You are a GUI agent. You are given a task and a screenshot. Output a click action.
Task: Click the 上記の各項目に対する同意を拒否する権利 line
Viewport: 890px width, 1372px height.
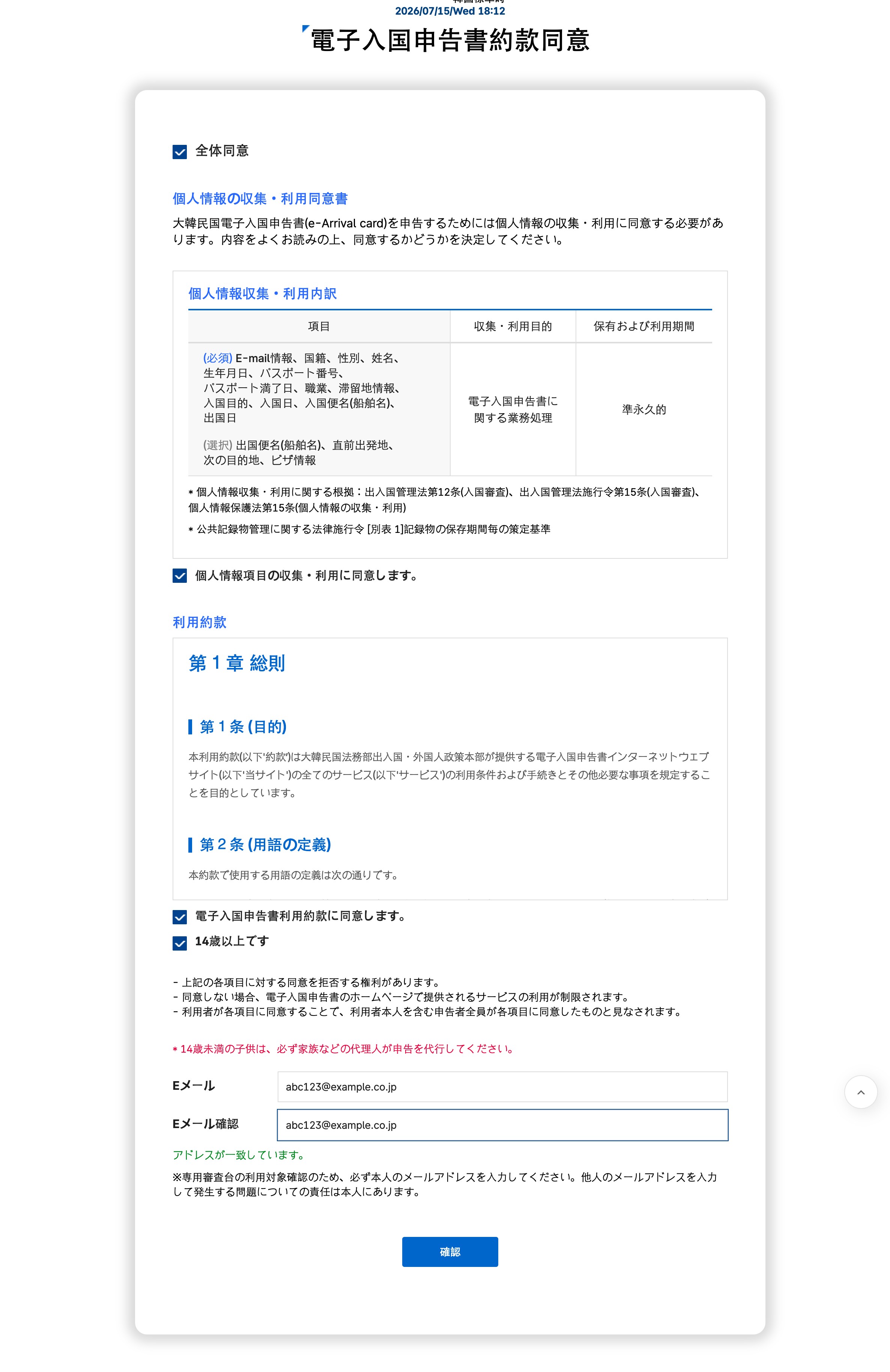pyautogui.click(x=307, y=982)
